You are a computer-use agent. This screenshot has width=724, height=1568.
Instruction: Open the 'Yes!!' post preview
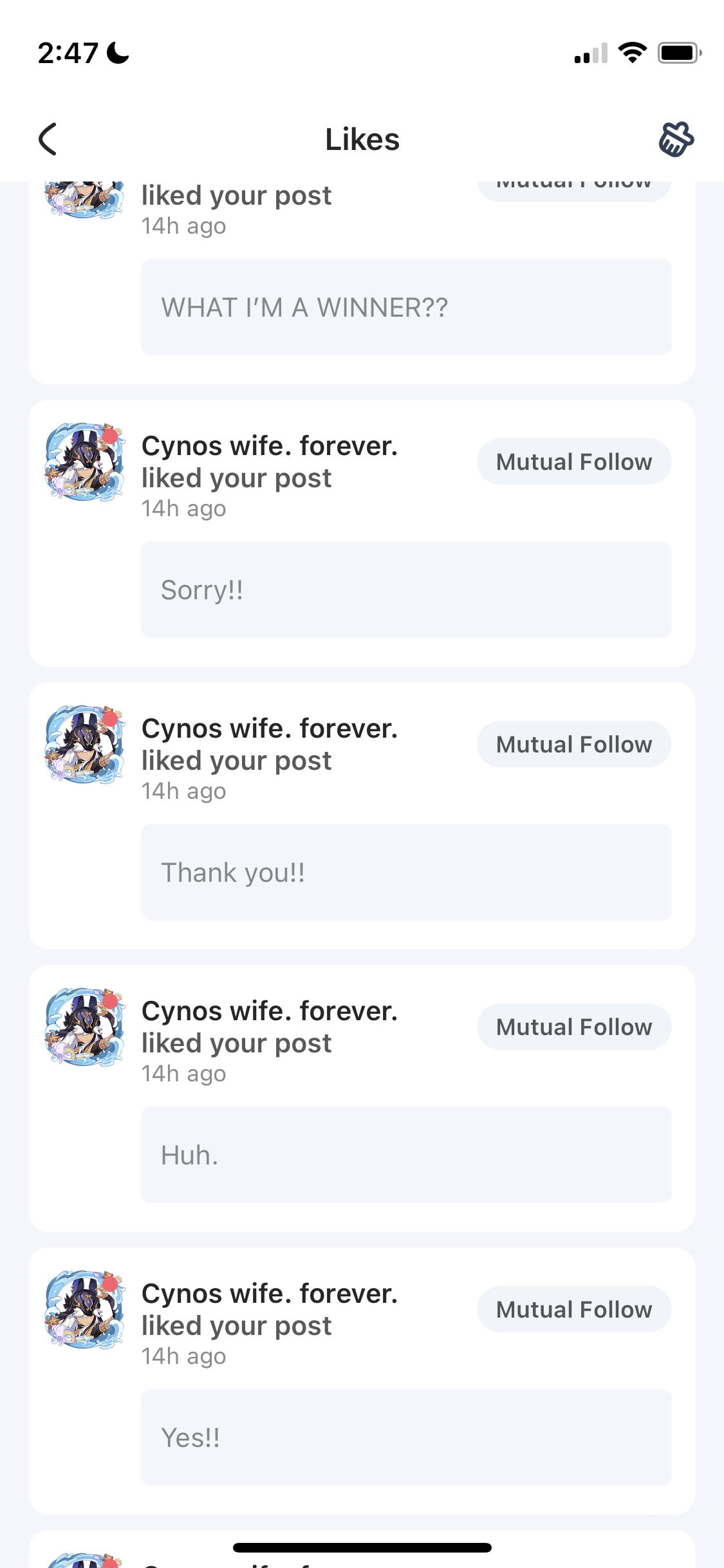coord(406,1437)
